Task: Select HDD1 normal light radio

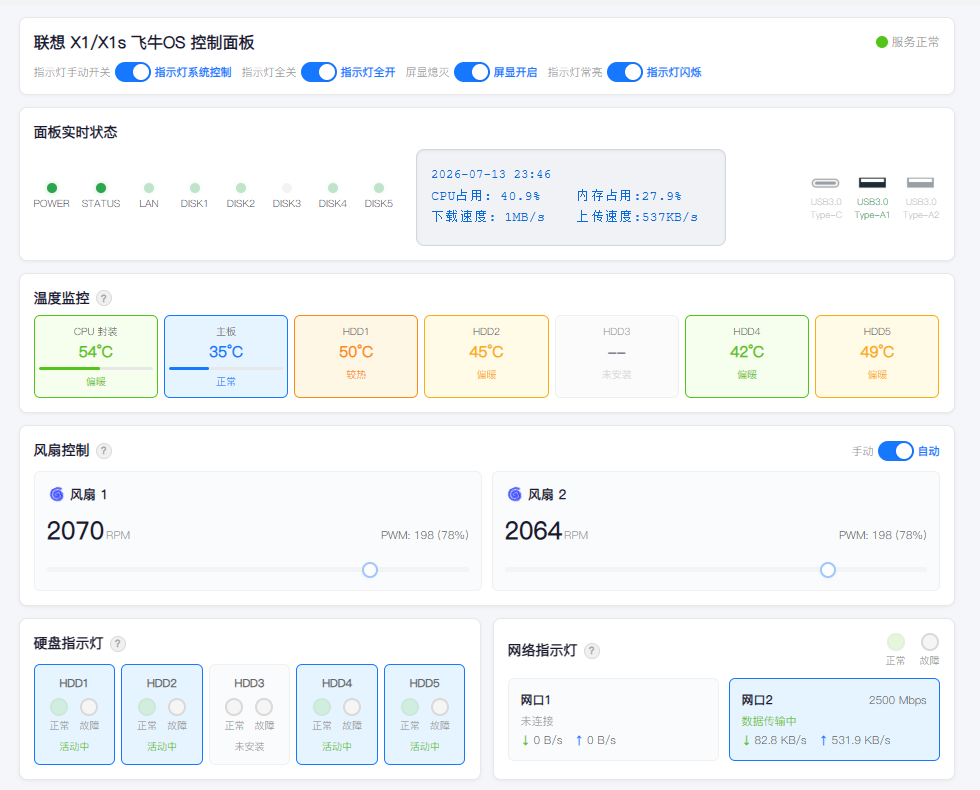Action: 59,707
